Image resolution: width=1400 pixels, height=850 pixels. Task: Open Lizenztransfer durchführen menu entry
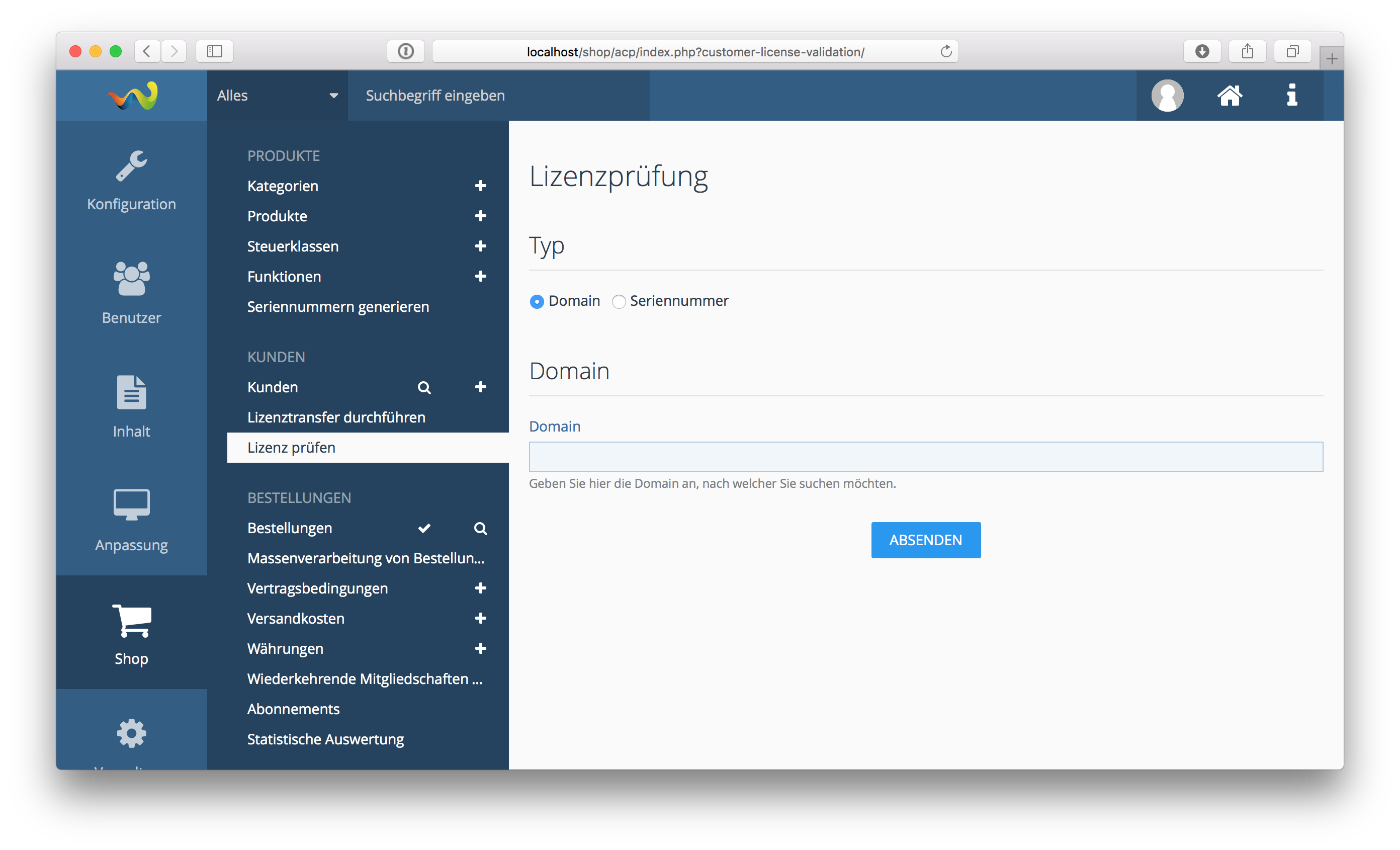click(x=336, y=417)
